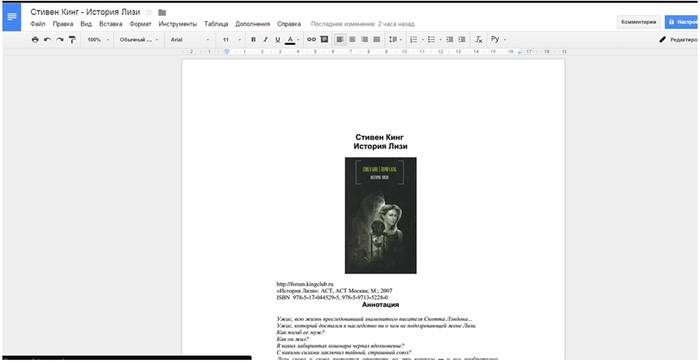Toggle bold formatting
The height and width of the screenshot is (363, 700).
click(253, 40)
